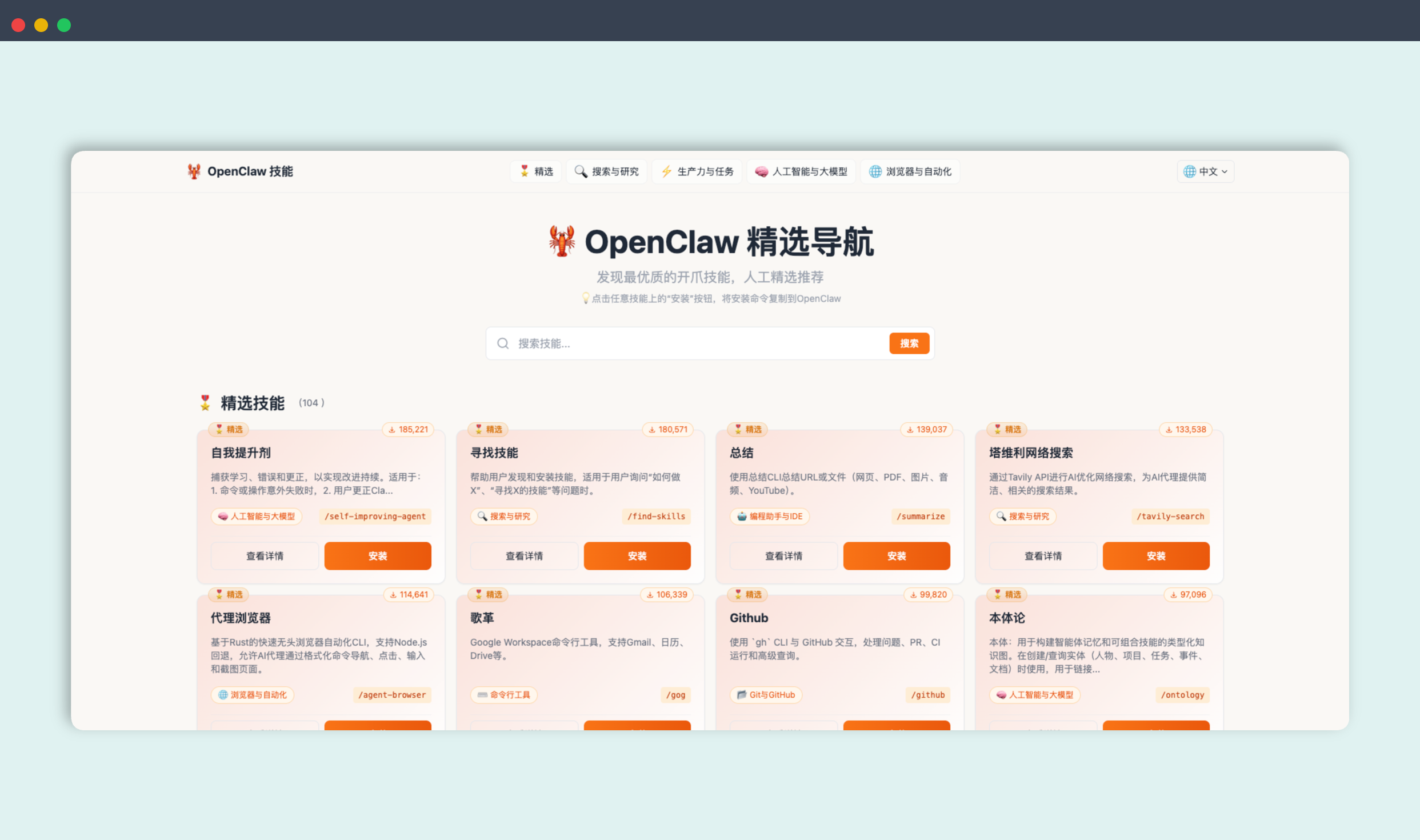Select the 生产力与任务 navigation item
Image resolution: width=1420 pixels, height=840 pixels.
[697, 171]
